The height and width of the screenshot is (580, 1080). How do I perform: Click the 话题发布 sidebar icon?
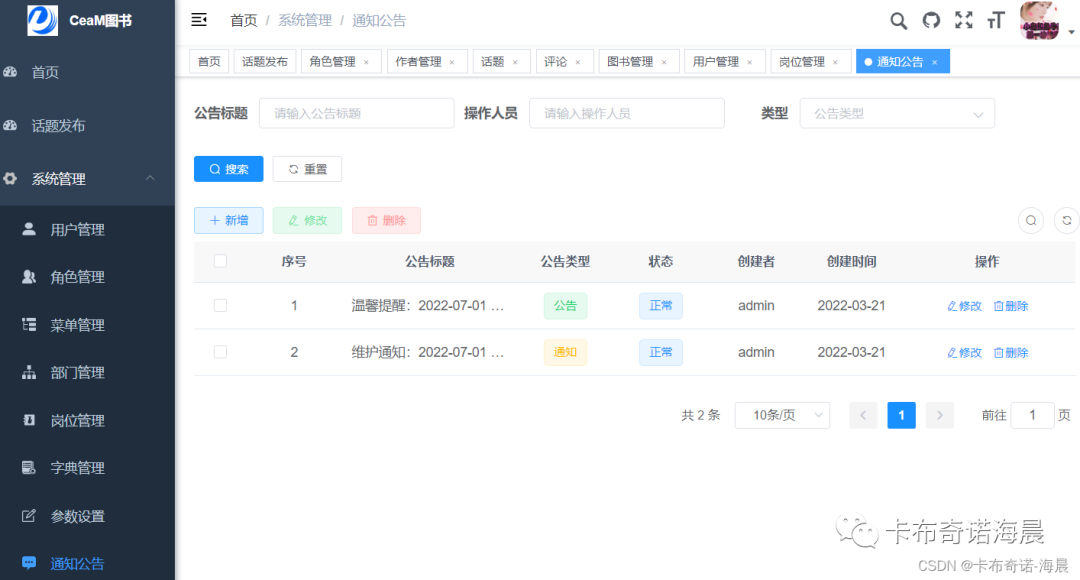[x=10, y=125]
